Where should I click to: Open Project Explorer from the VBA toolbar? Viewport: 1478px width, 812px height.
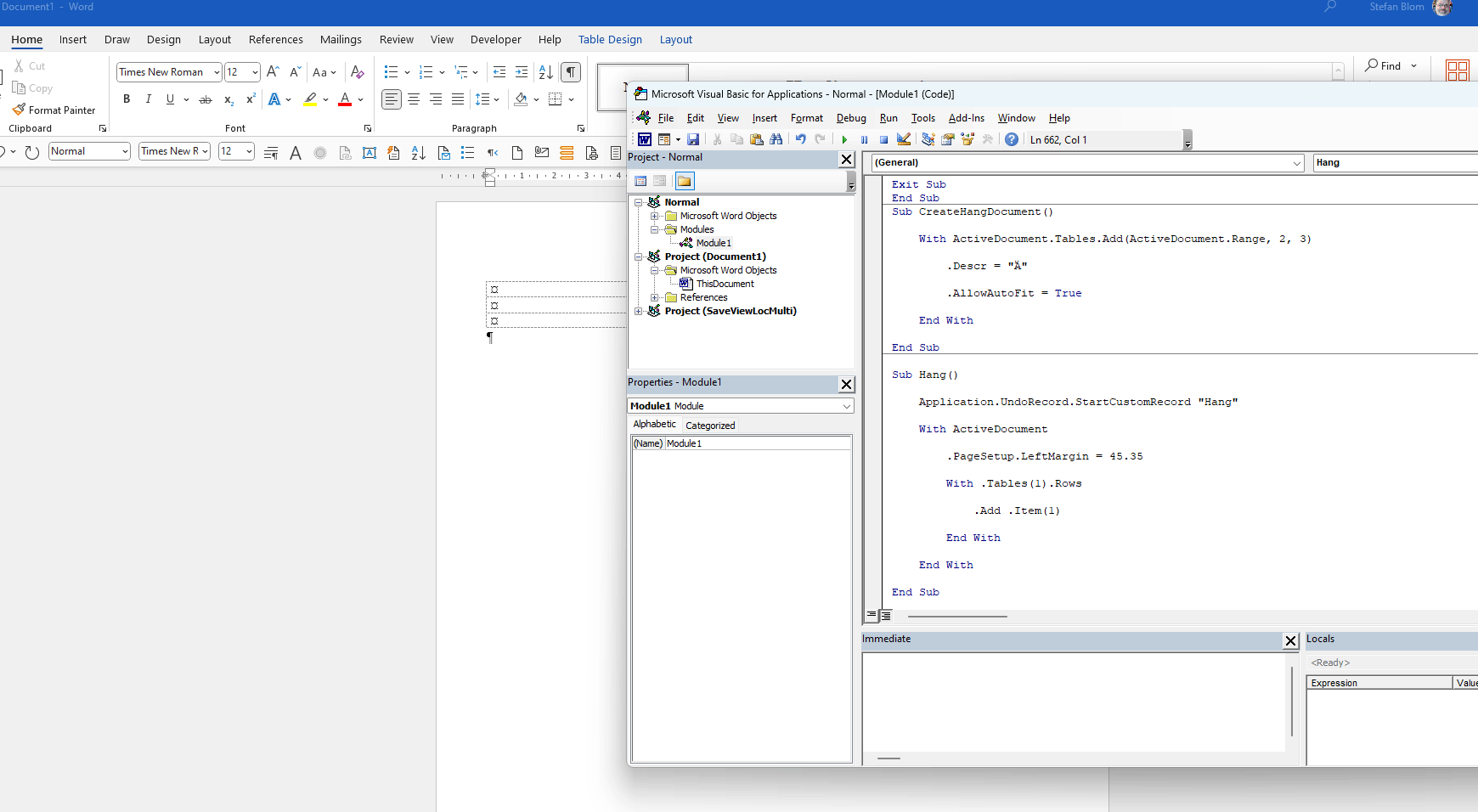pyautogui.click(x=928, y=140)
